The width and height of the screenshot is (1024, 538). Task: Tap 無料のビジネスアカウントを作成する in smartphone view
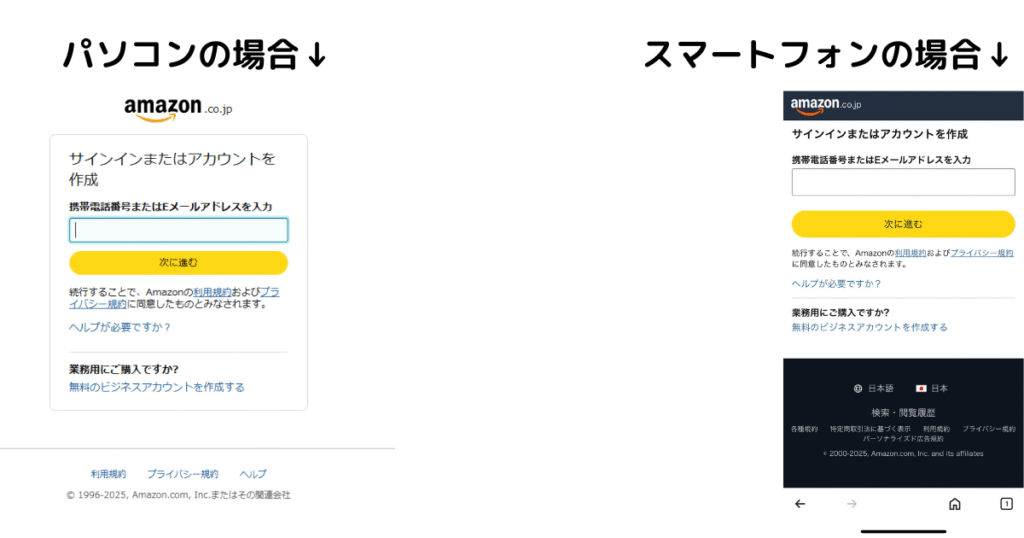[x=869, y=327]
